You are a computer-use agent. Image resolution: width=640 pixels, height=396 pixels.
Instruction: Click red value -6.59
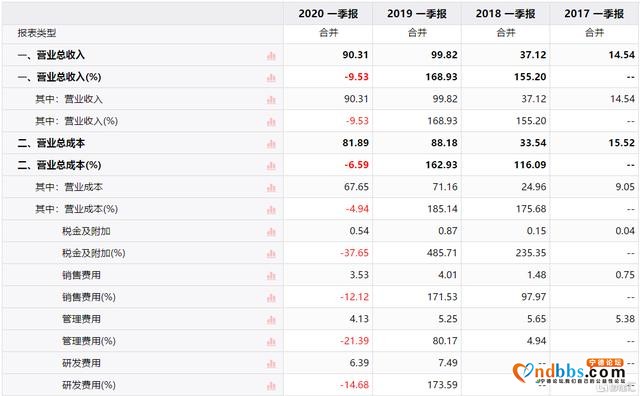[356, 165]
